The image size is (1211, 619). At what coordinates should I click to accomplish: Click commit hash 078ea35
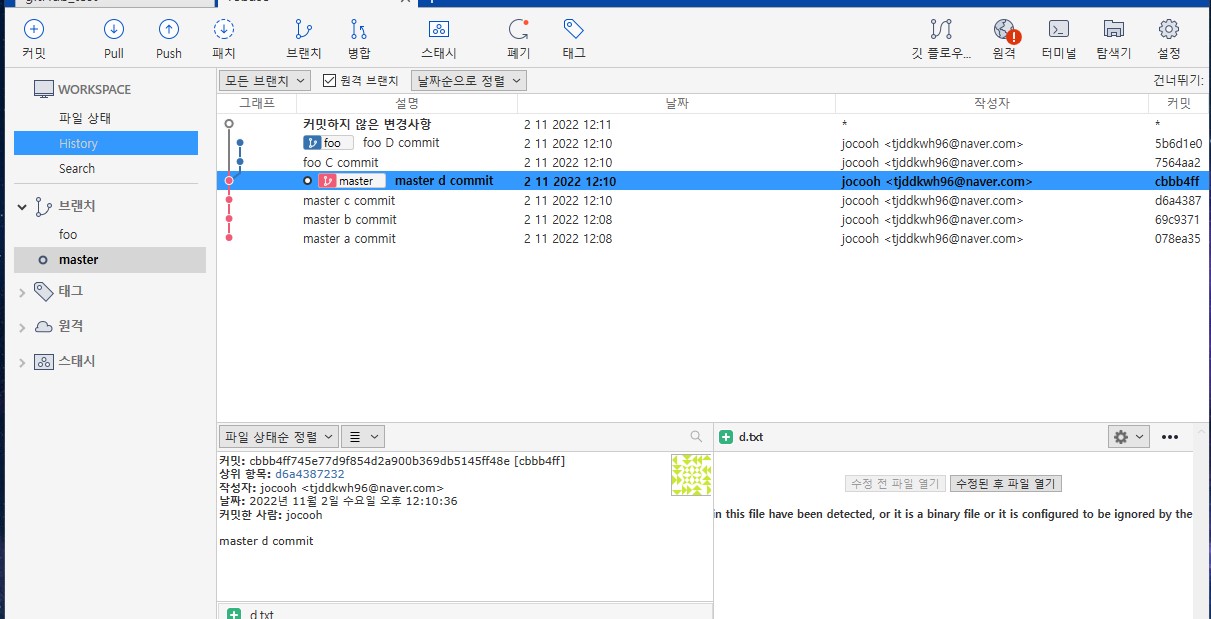coord(1178,238)
